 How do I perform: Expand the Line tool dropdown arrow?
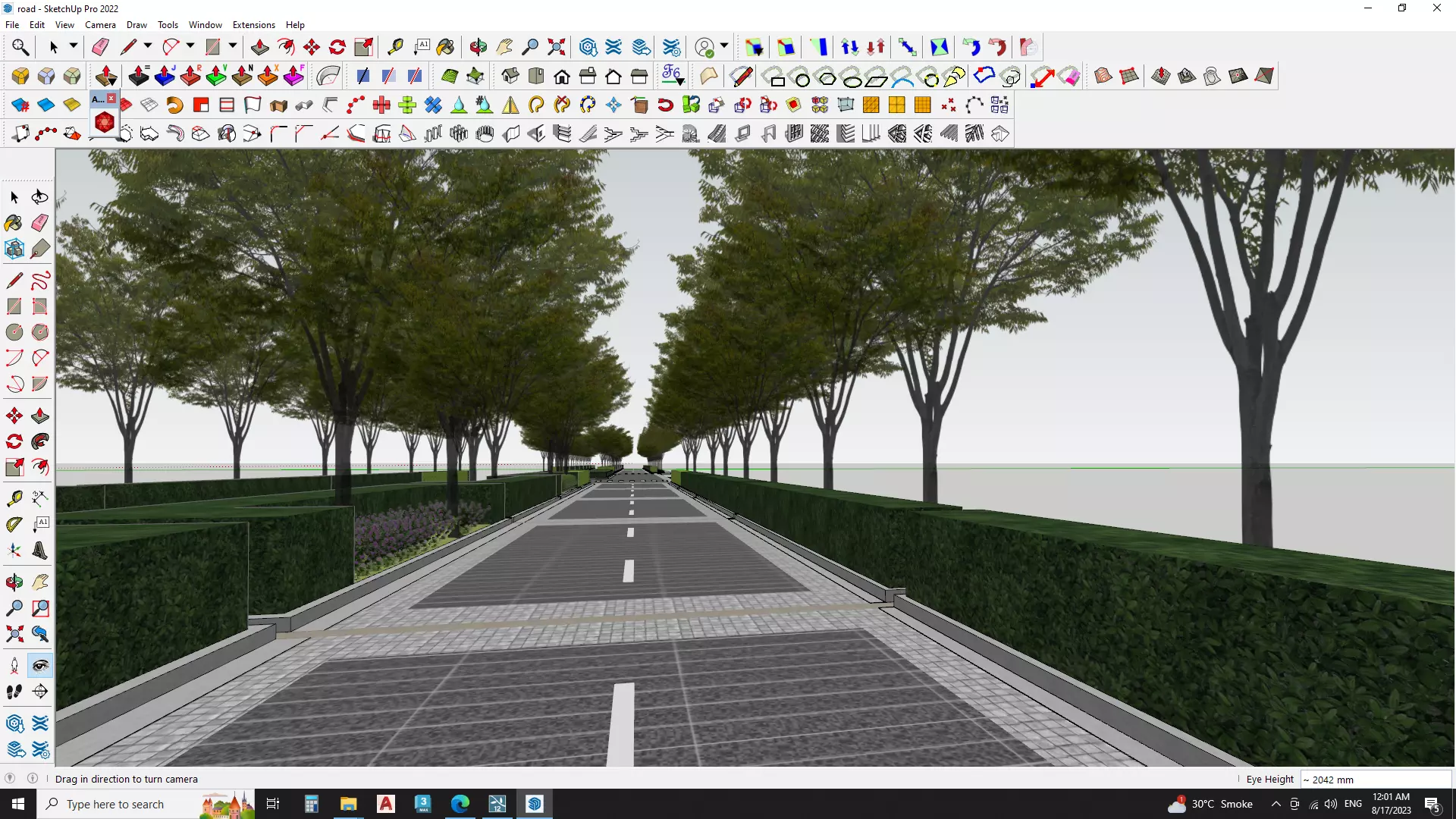point(148,46)
